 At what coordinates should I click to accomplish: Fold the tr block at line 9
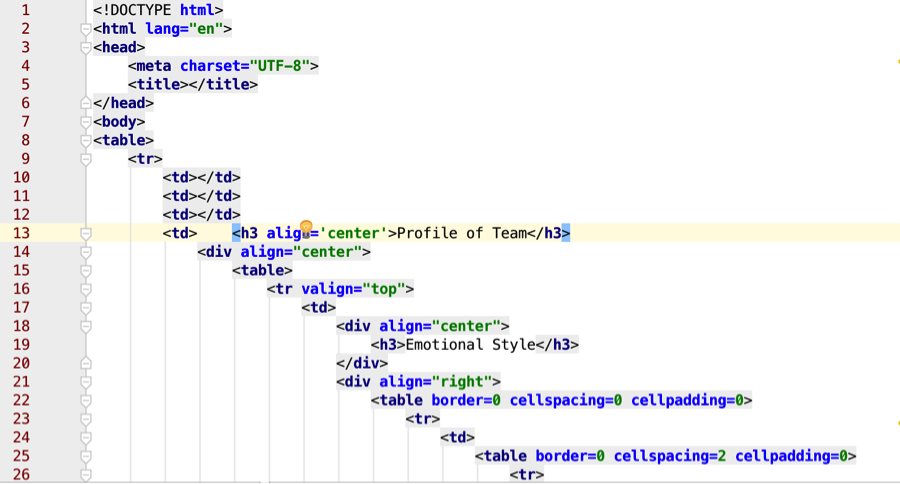86,159
